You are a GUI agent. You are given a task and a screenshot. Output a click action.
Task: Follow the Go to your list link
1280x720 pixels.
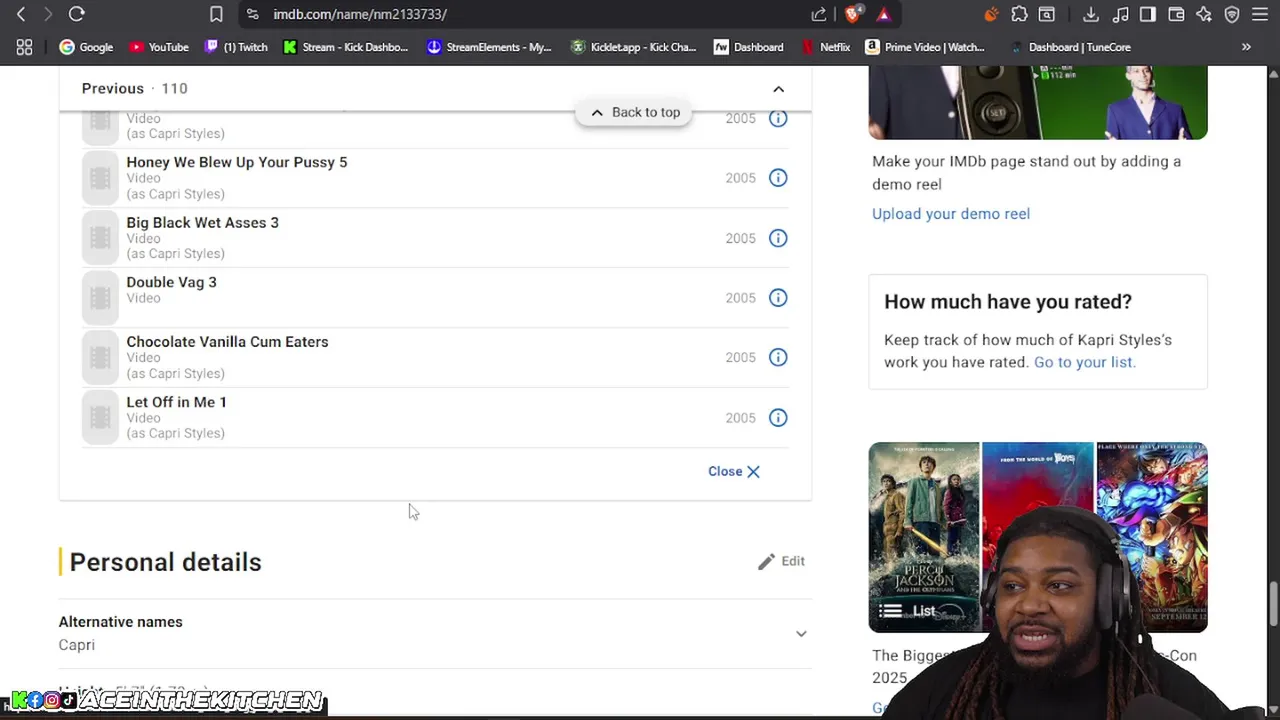[x=1084, y=362]
